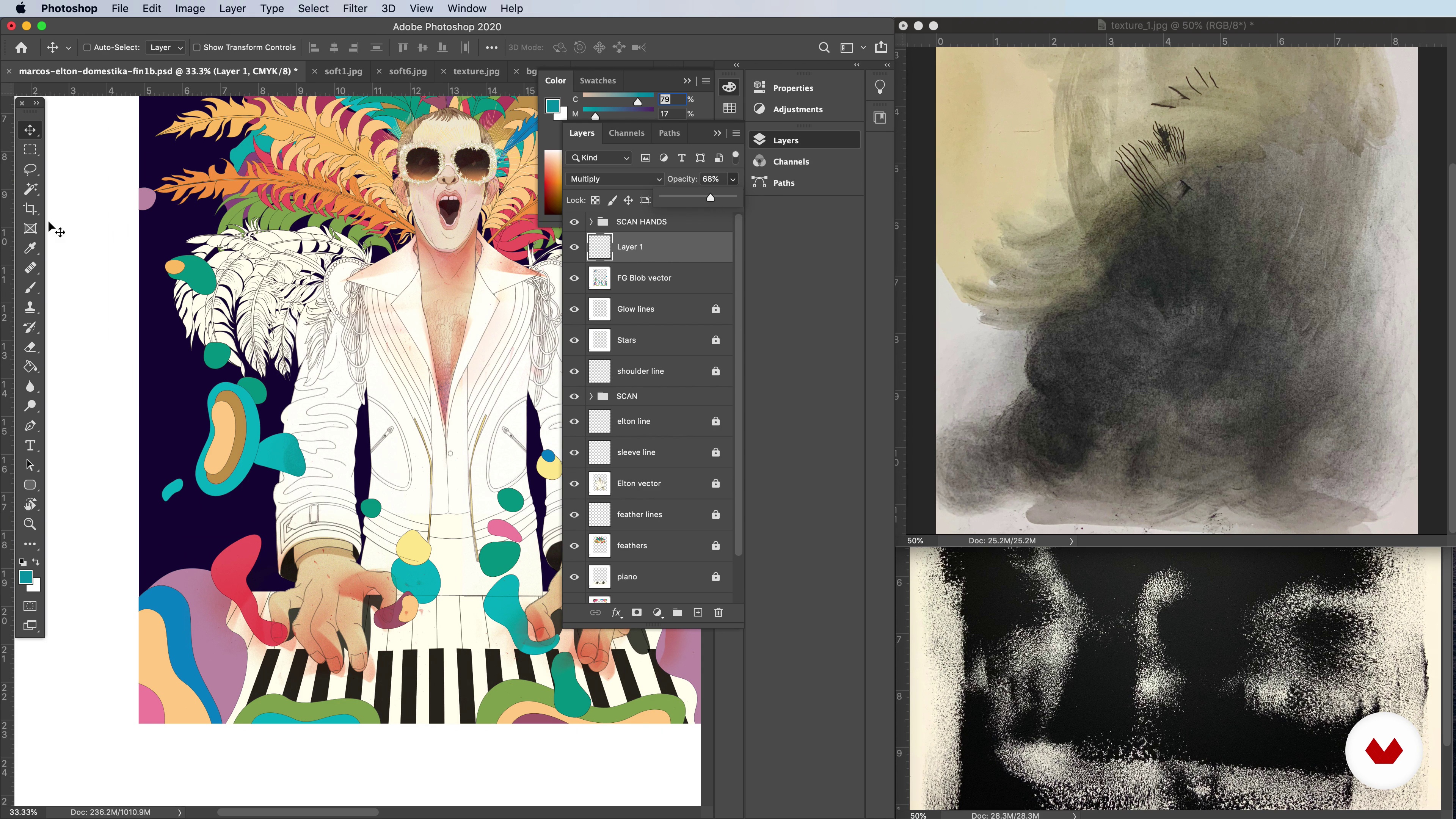This screenshot has height=819, width=1456.
Task: Hide the feathers layer
Action: pos(574,546)
